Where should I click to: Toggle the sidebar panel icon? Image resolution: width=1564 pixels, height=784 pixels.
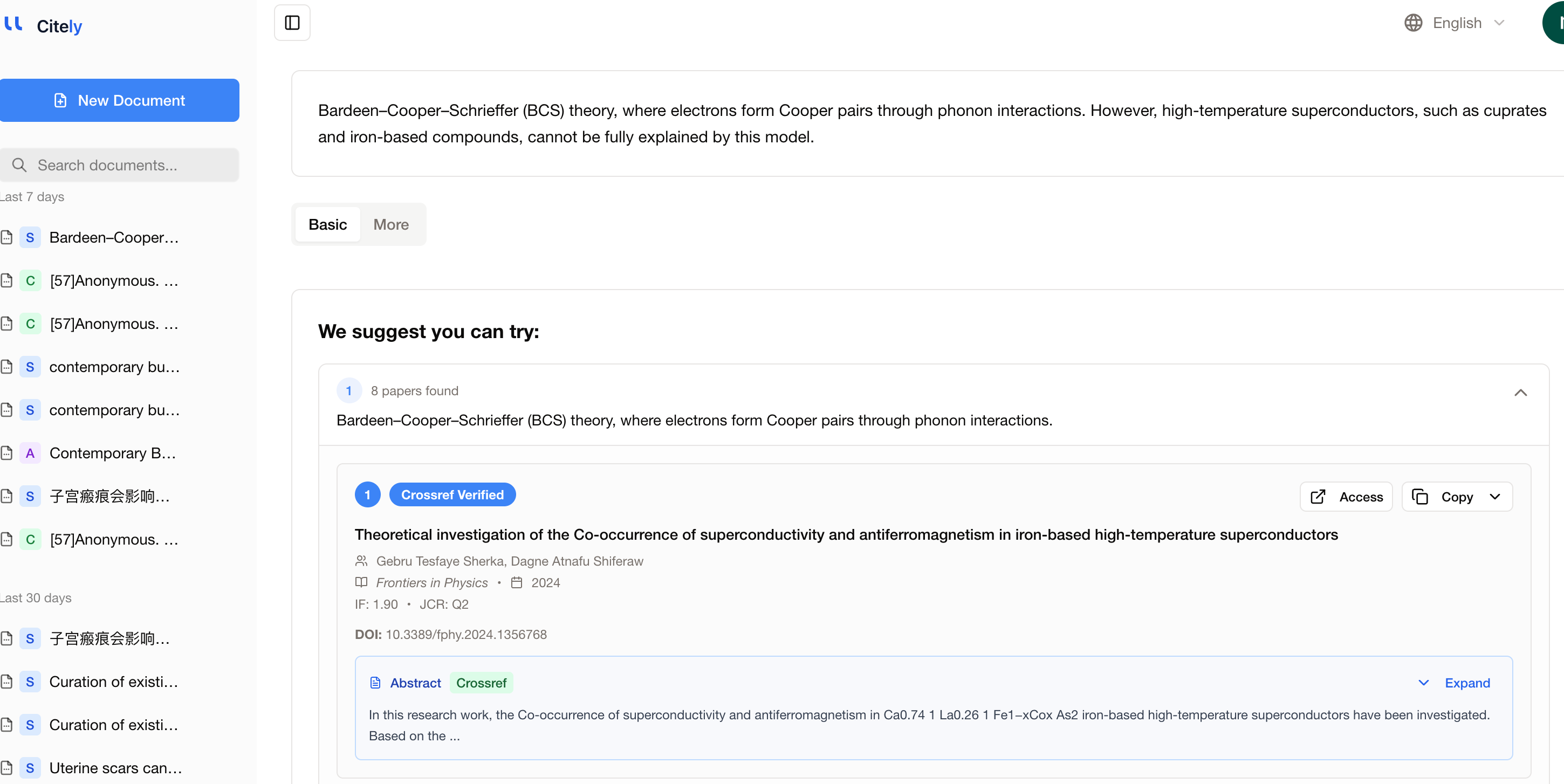point(292,23)
